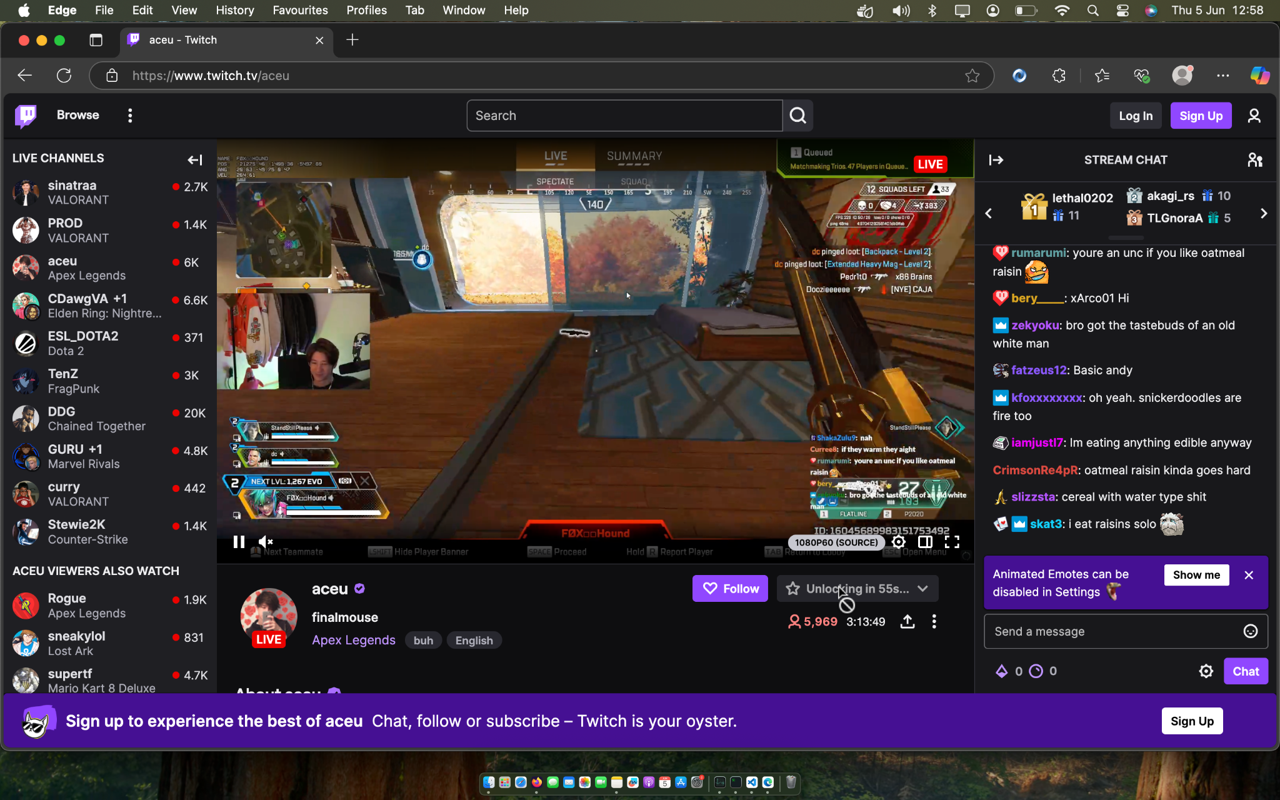Collapse the Stream Chat panel

pos(996,160)
